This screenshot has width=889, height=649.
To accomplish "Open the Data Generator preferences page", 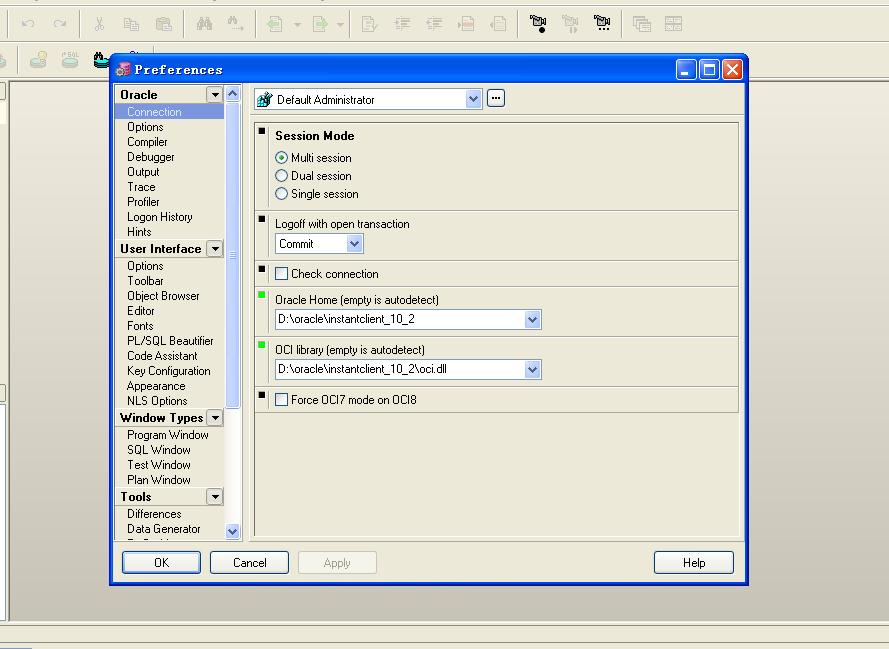I will click(x=163, y=528).
